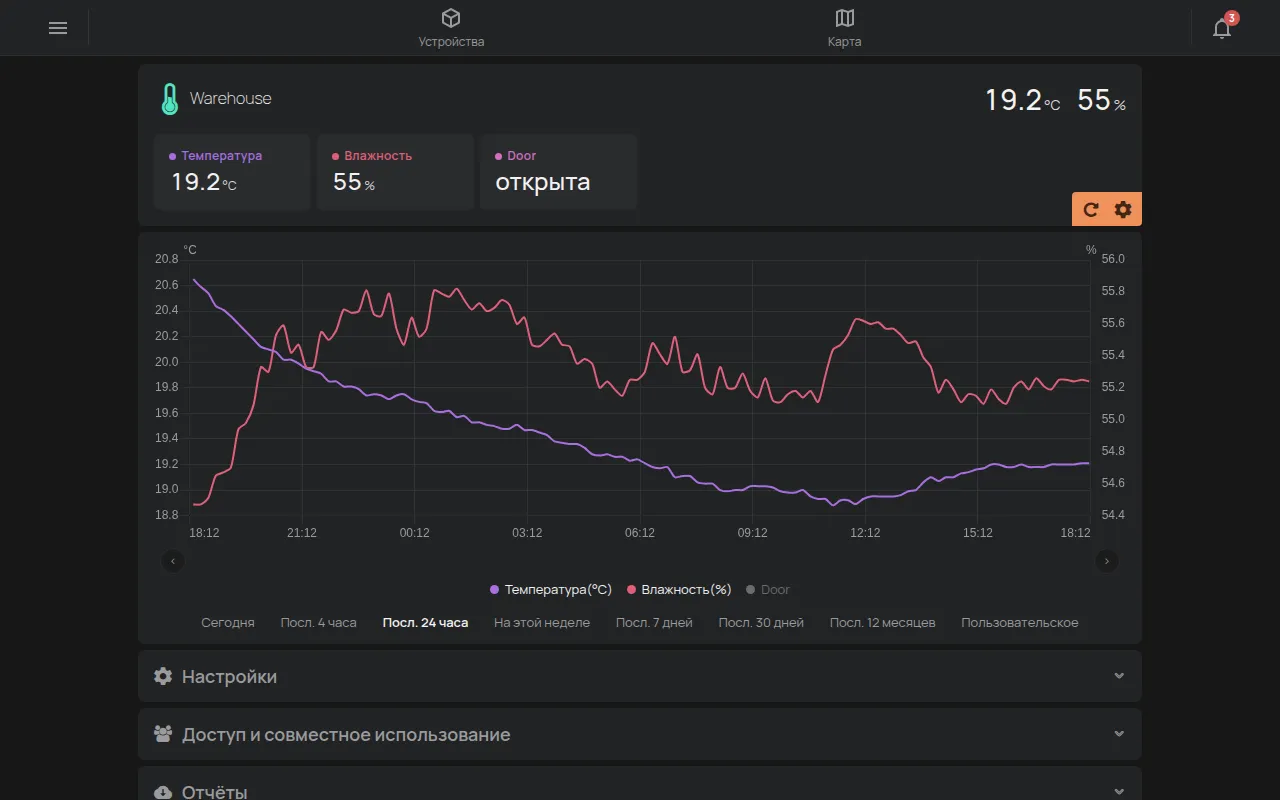Shift chart left with arrow button

pyautogui.click(x=173, y=561)
